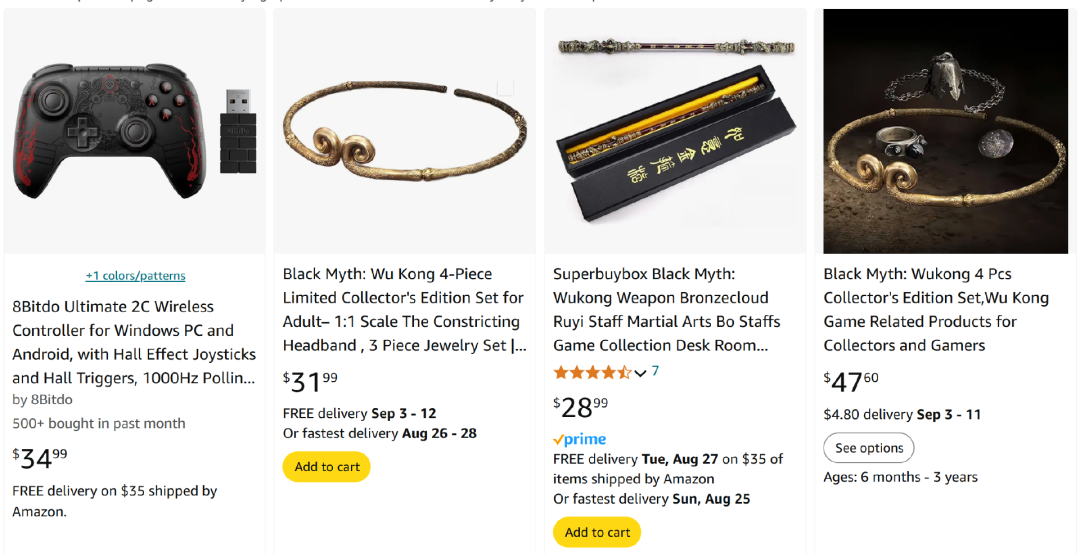Open Black Myth Wu Kong 4-Piece Limited title
This screenshot has width=1080, height=554.
click(x=404, y=309)
